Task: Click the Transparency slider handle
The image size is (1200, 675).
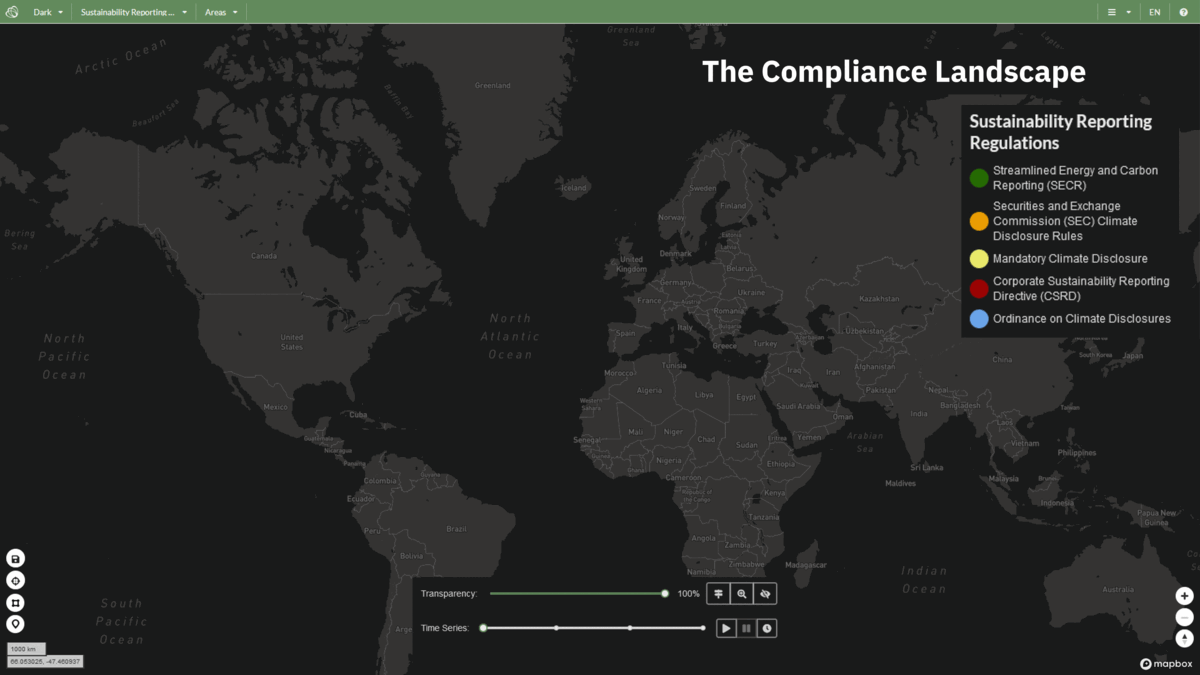Action: [665, 594]
